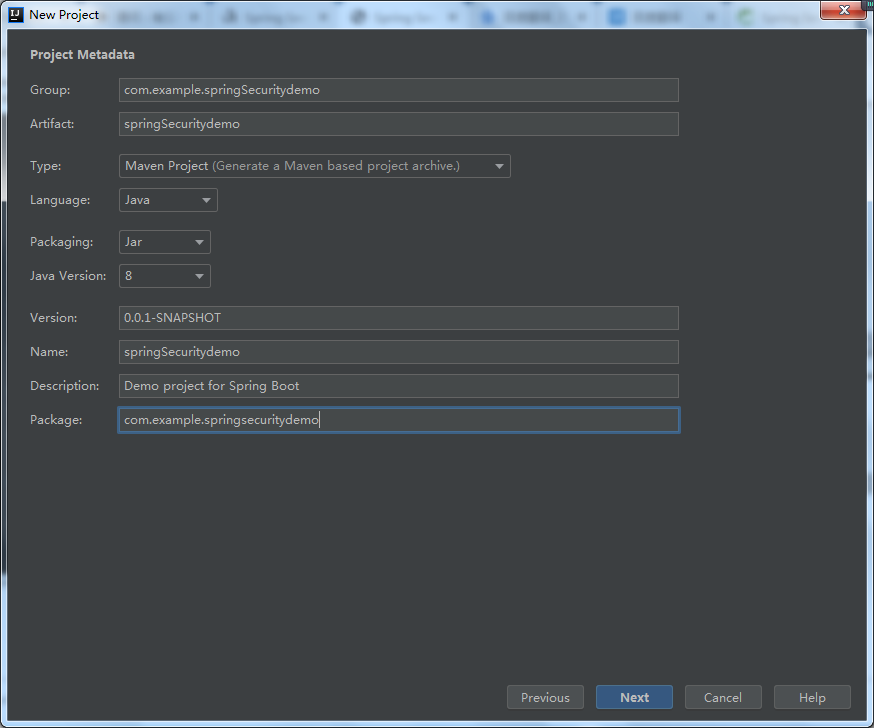874x728 pixels.
Task: Select the Version field with 0.0.1-SNAPSHOT
Action: click(398, 318)
